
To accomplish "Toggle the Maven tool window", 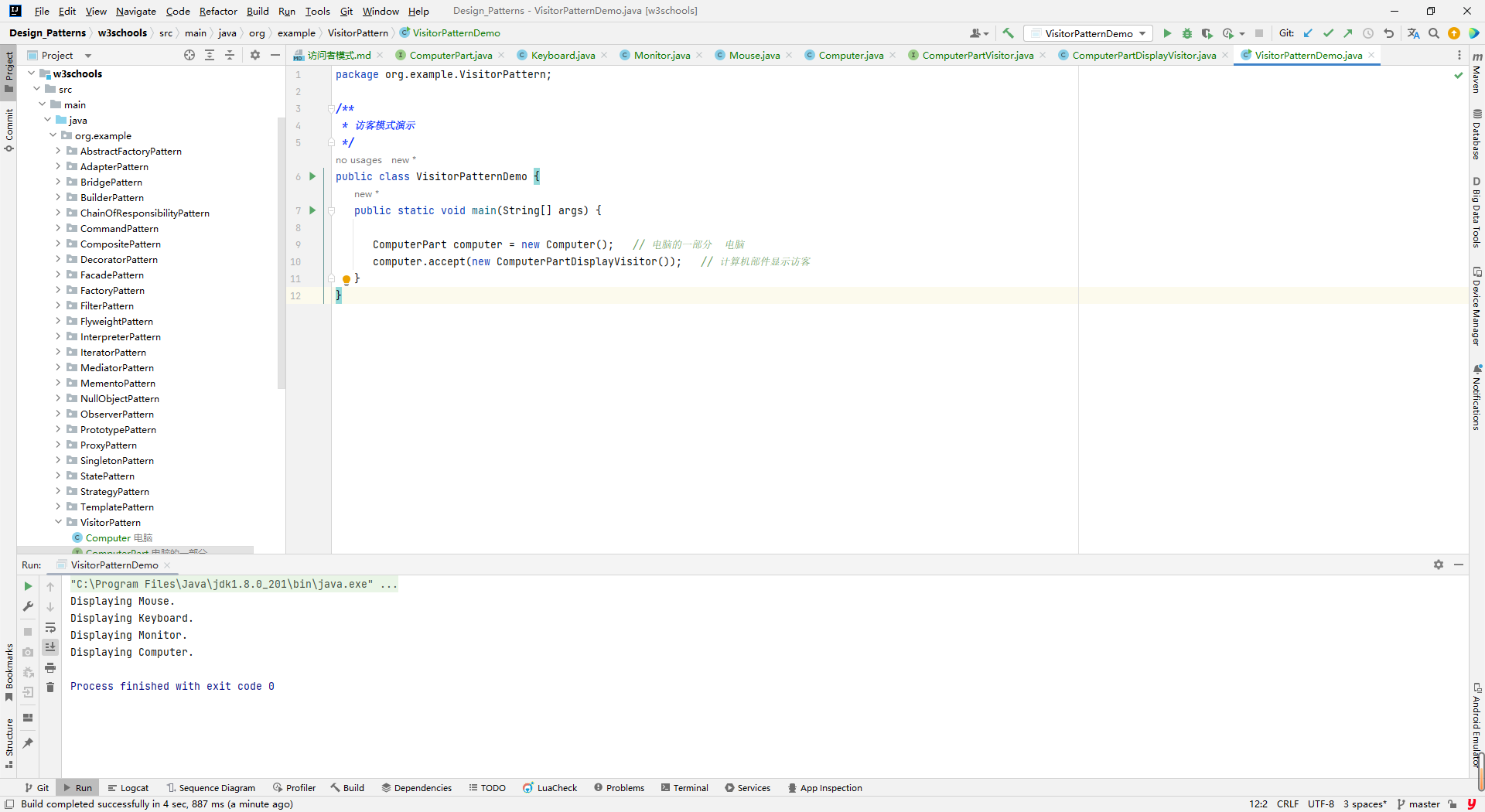I will click(1476, 73).
